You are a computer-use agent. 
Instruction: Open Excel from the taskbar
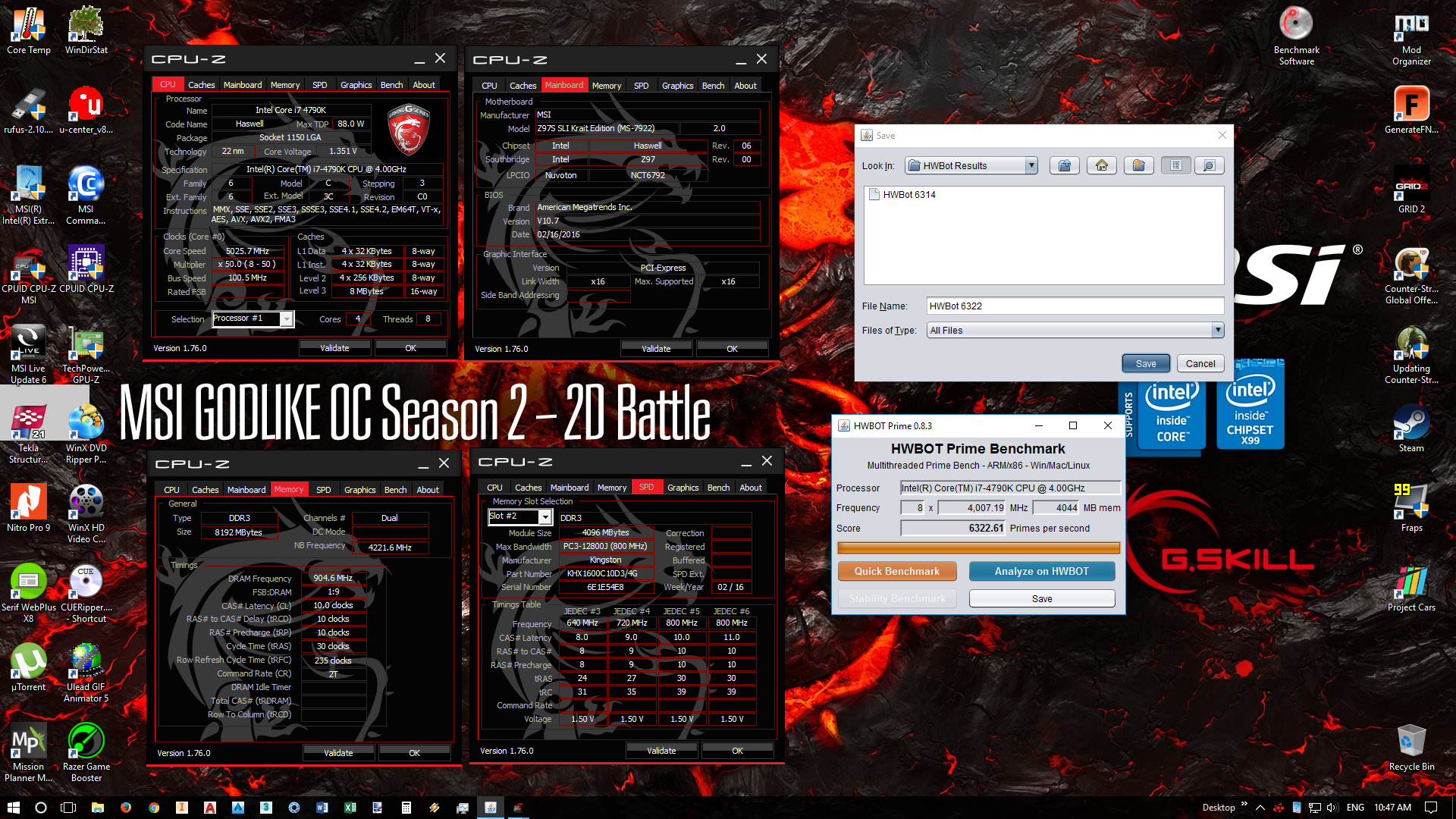(x=350, y=808)
